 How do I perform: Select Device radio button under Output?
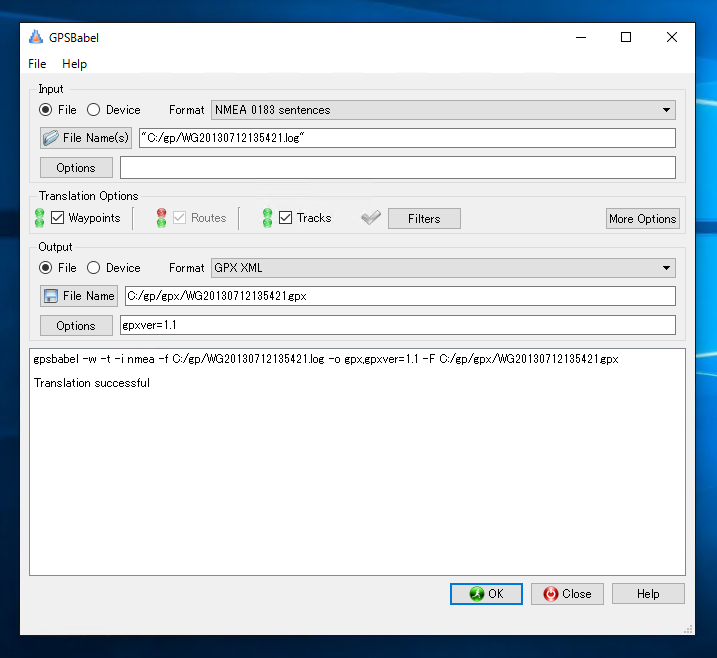[93, 267]
